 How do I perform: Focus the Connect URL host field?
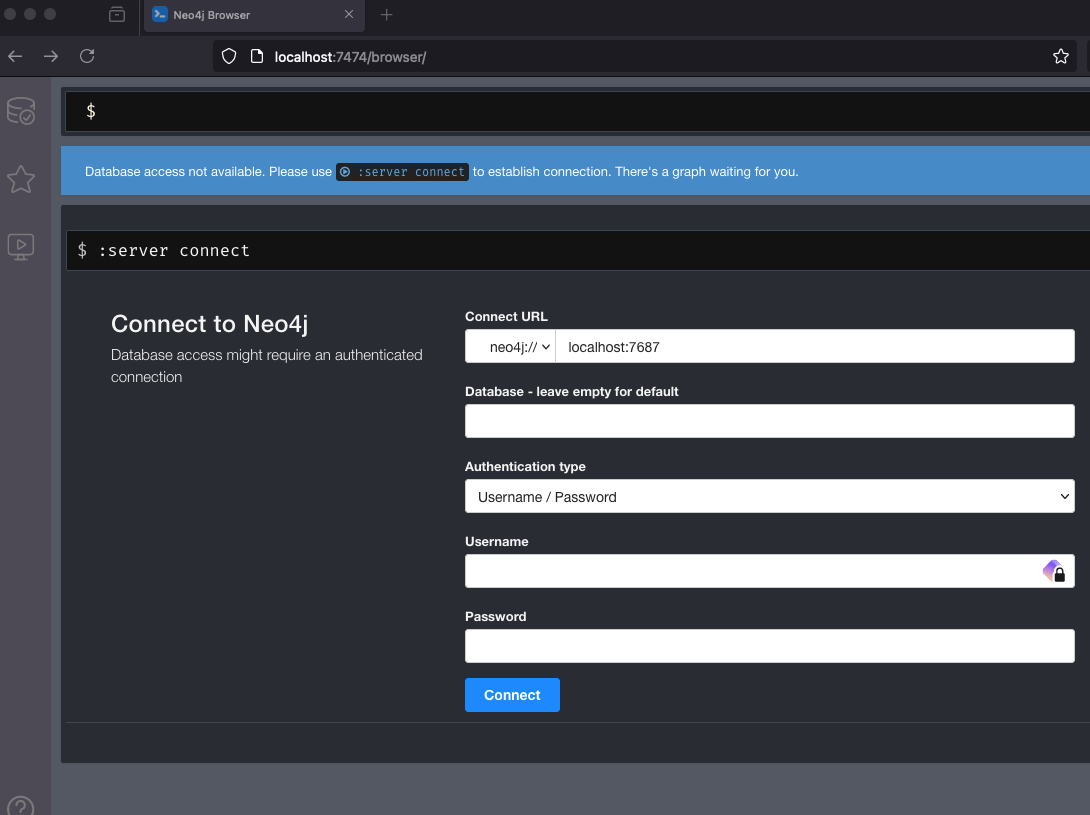click(x=814, y=347)
